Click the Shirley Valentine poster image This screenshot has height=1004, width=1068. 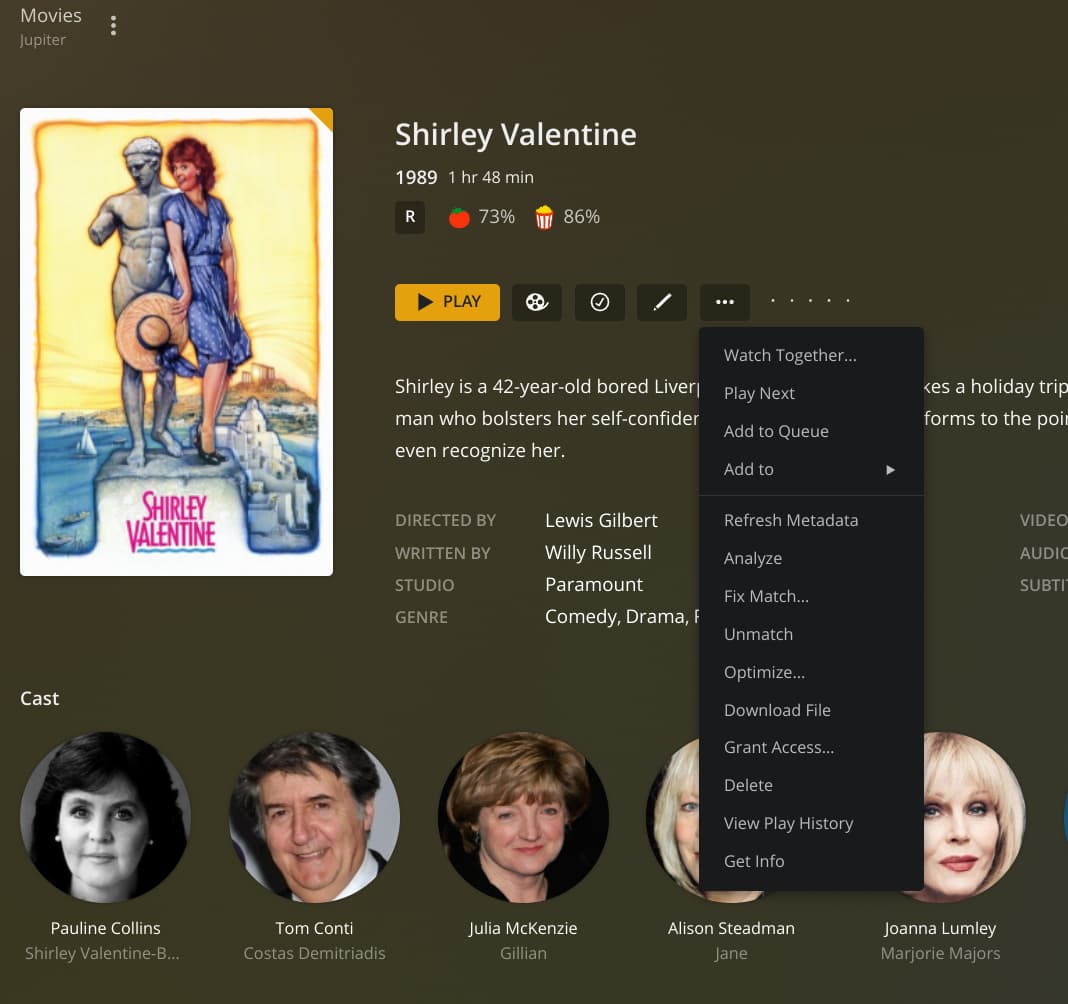click(x=176, y=341)
